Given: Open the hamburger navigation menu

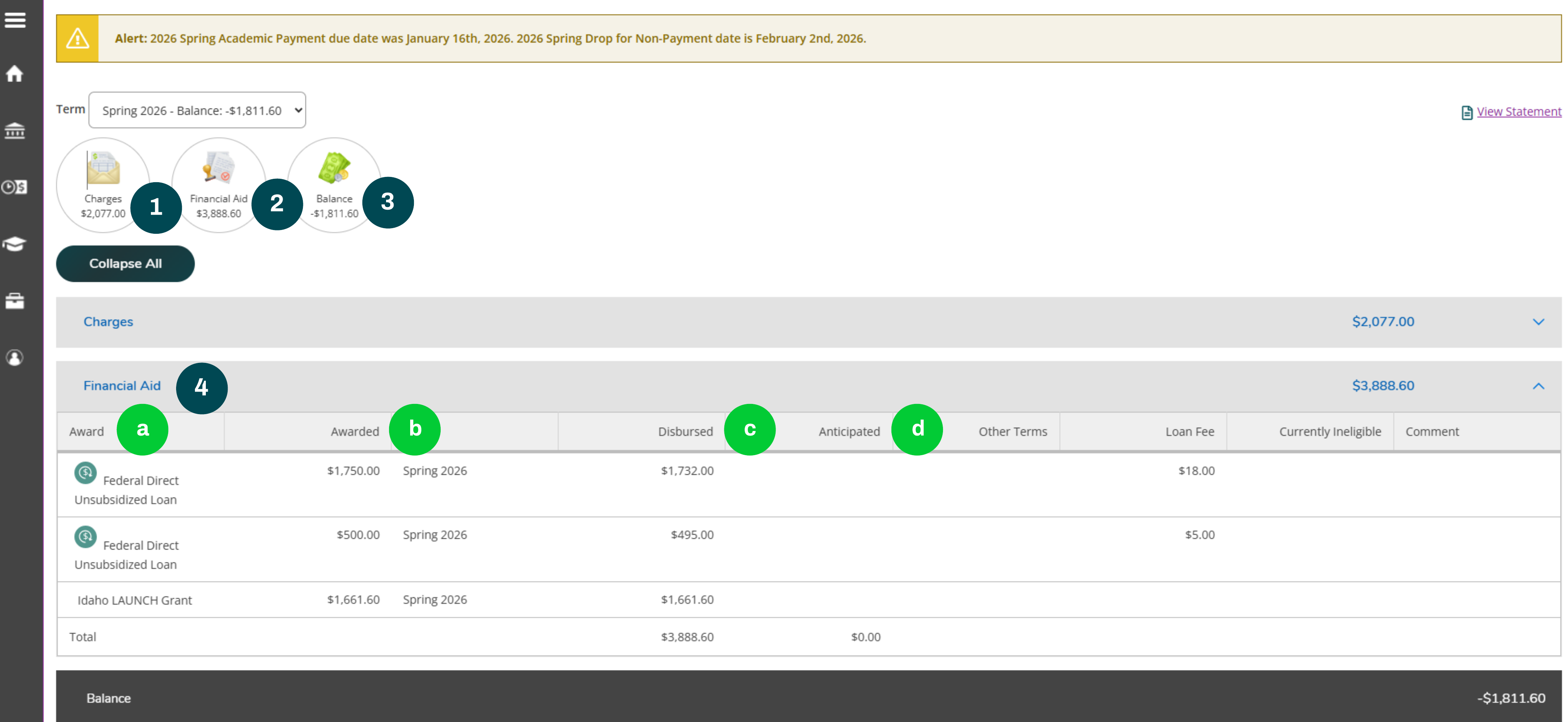Looking at the screenshot, I should tap(15, 20).
